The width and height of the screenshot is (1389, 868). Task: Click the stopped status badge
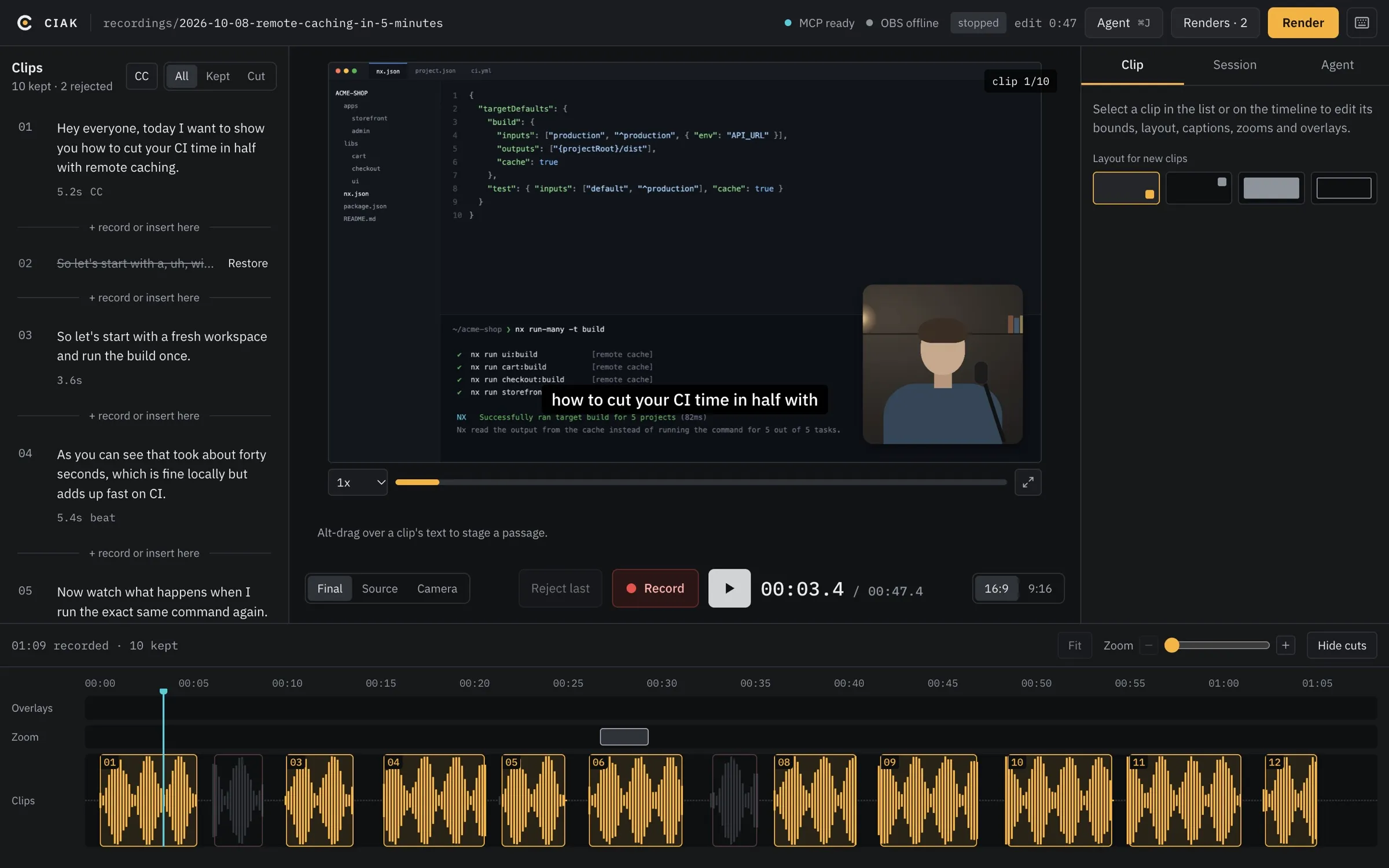pos(978,23)
